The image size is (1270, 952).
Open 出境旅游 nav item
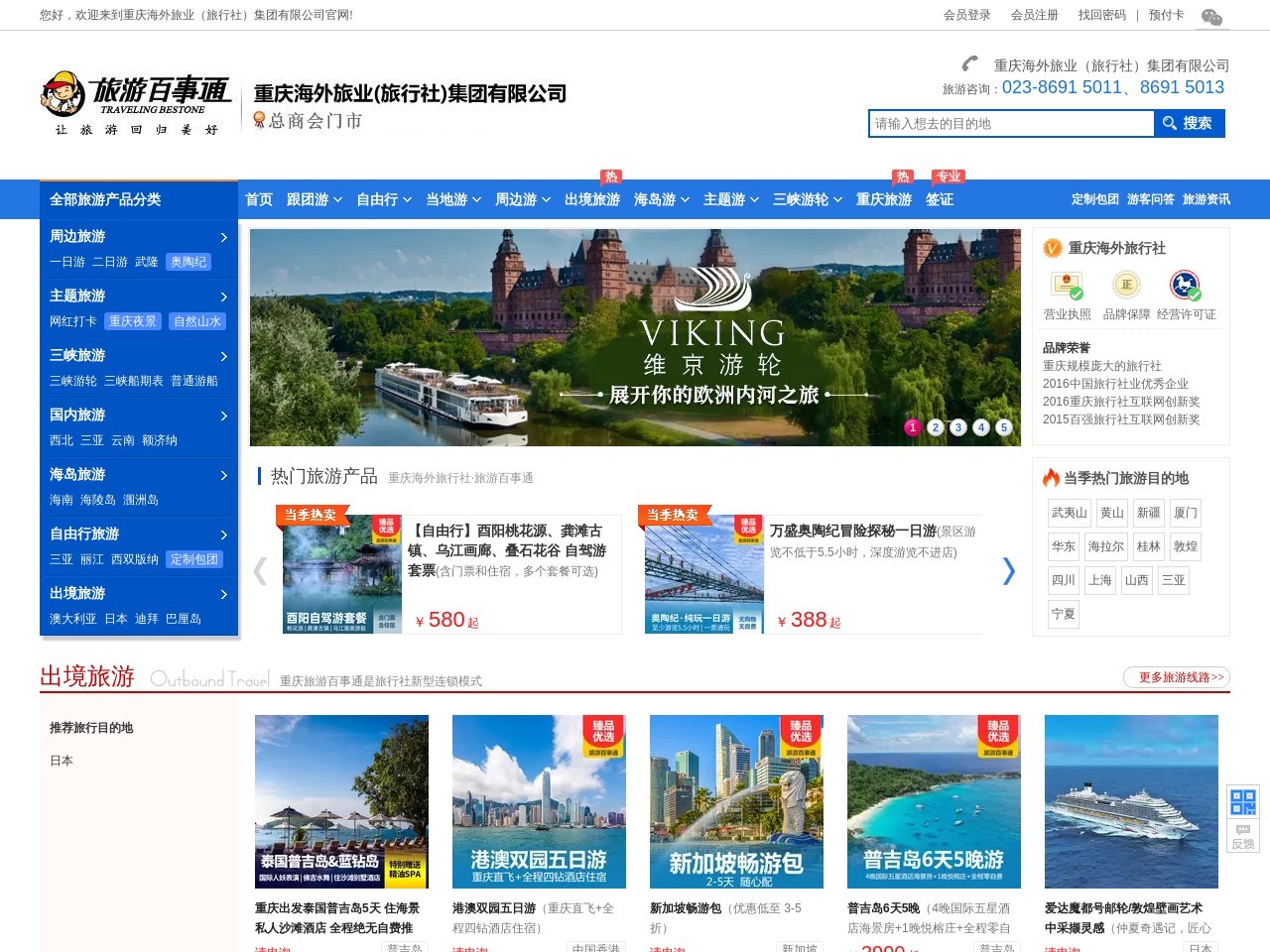coord(592,199)
